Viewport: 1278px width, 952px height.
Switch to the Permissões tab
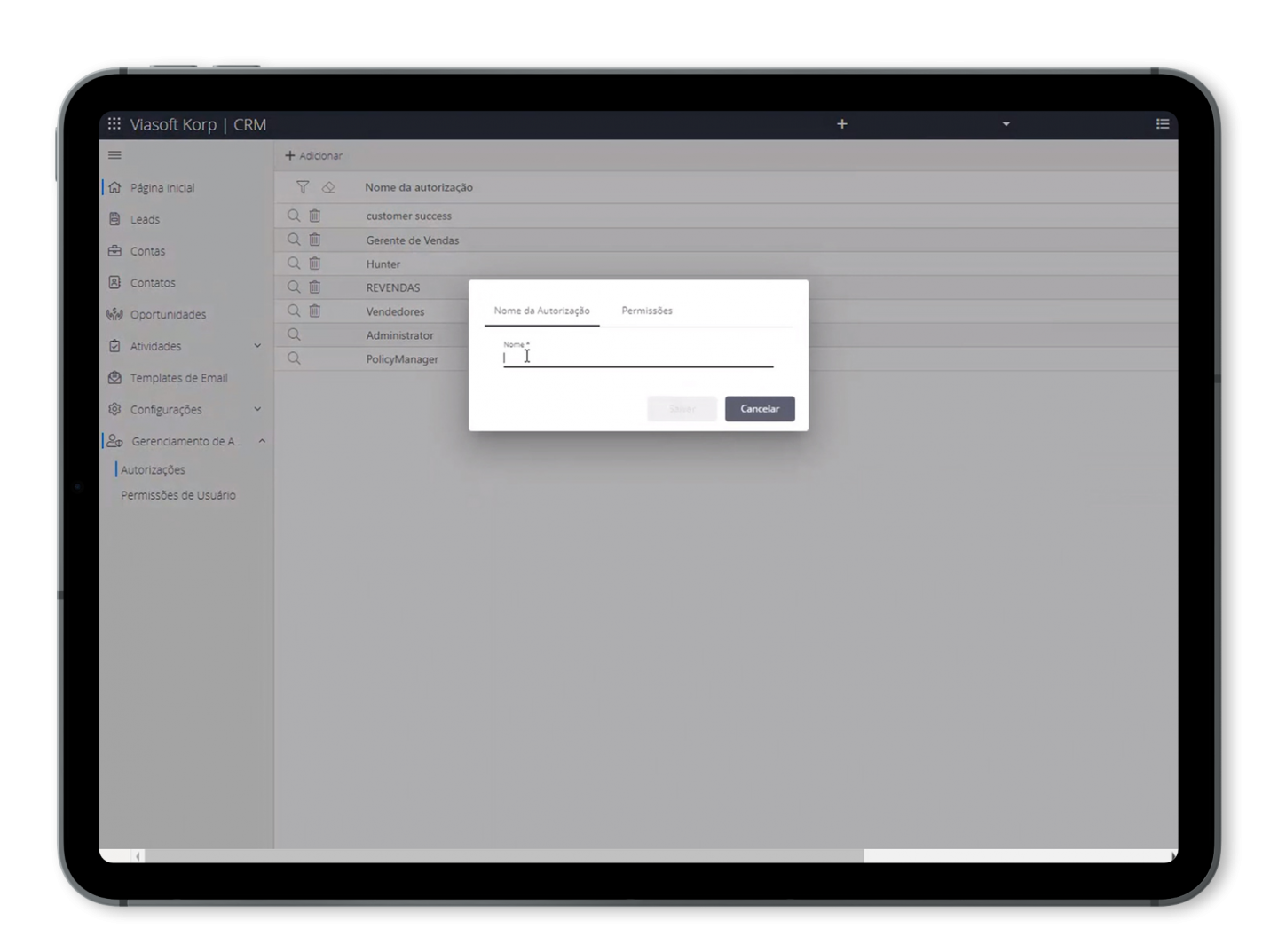[647, 311]
